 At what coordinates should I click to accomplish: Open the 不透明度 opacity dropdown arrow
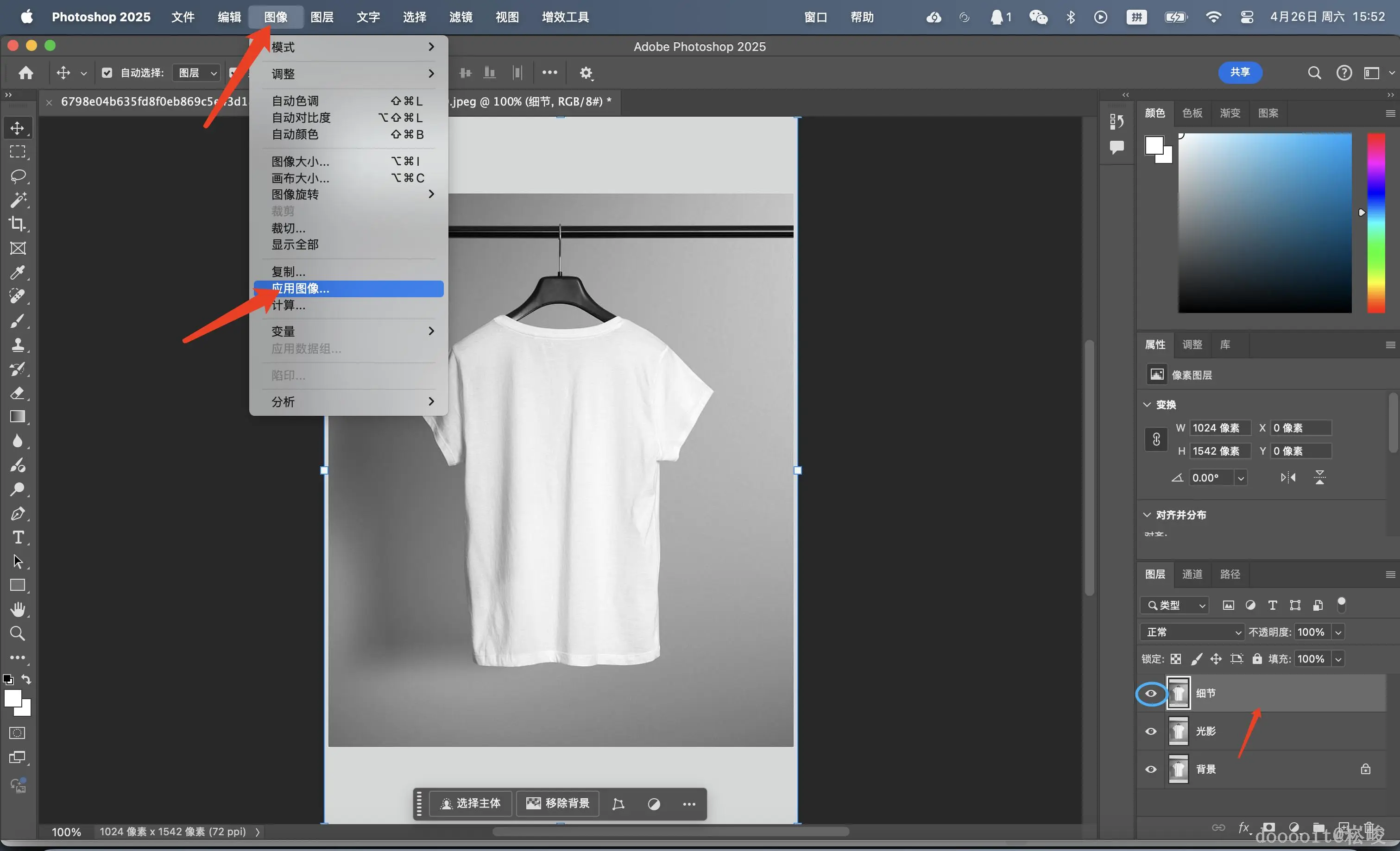[1338, 632]
